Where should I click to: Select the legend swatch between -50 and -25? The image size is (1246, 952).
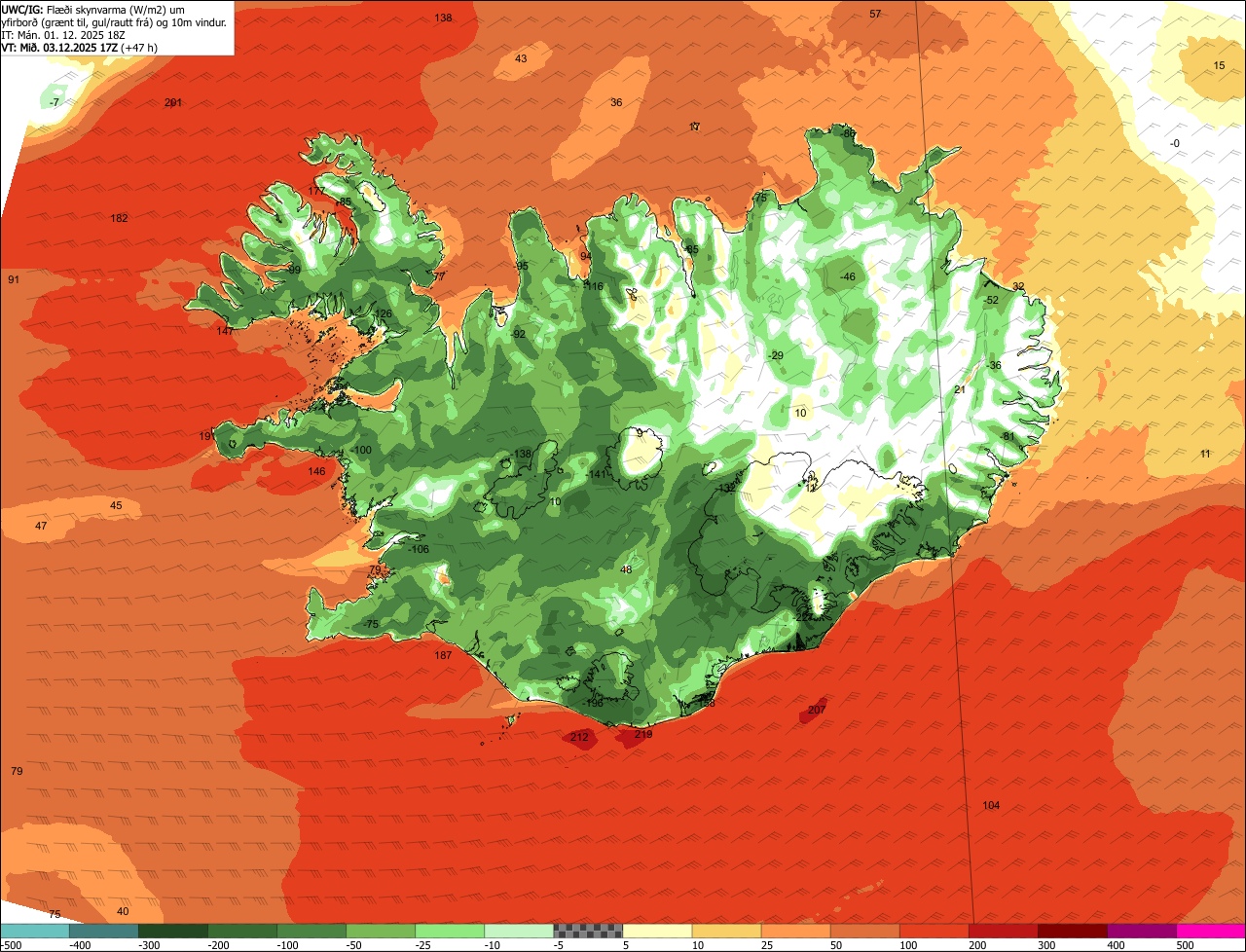381,931
